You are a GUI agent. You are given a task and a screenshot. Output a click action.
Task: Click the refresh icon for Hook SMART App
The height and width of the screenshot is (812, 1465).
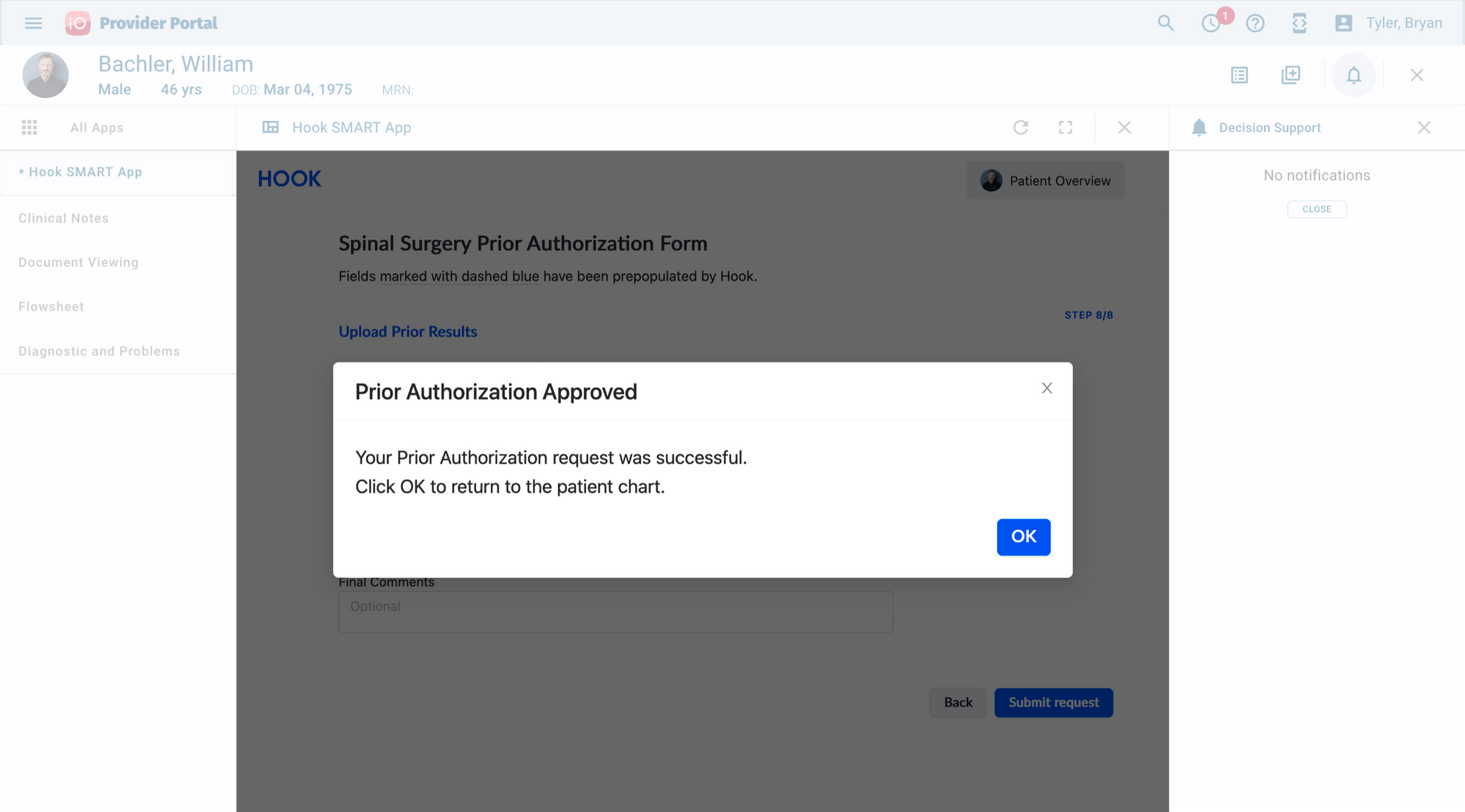(x=1020, y=127)
